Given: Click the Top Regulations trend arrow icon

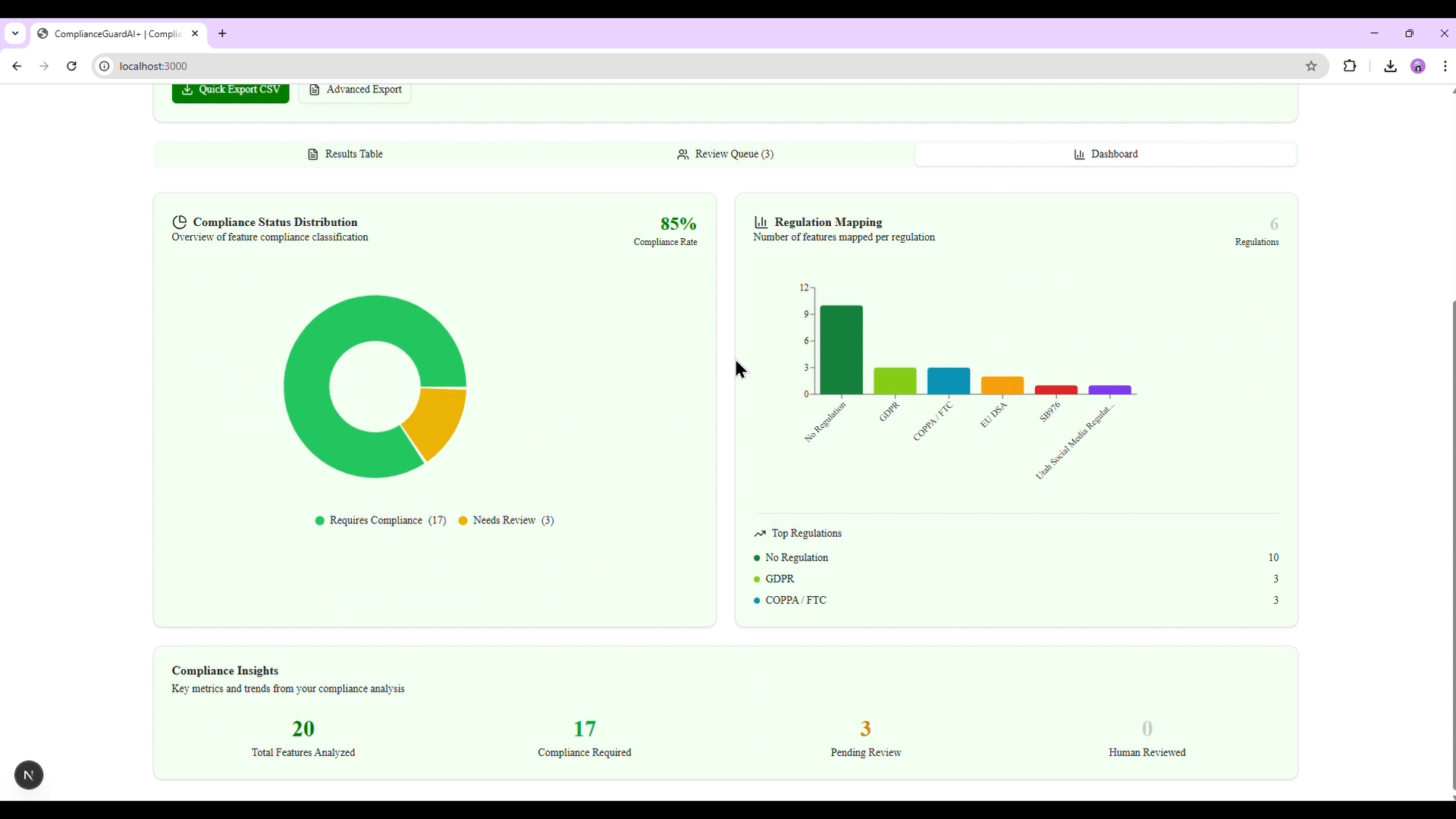Looking at the screenshot, I should click(760, 534).
